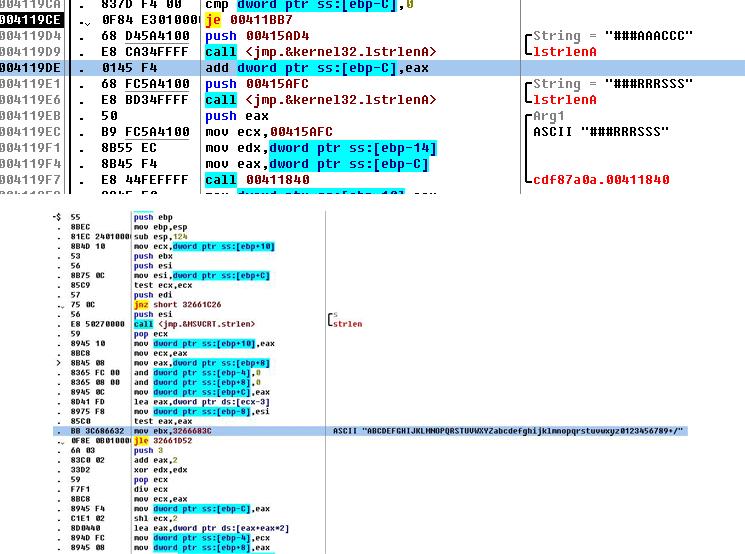
Task: Click the ASCII base64 alphabet string comment
Action: tap(510, 430)
